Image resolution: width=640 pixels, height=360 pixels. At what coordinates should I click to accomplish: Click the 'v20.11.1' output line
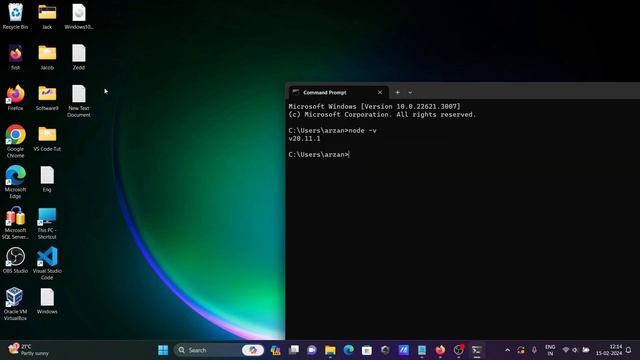pos(304,139)
